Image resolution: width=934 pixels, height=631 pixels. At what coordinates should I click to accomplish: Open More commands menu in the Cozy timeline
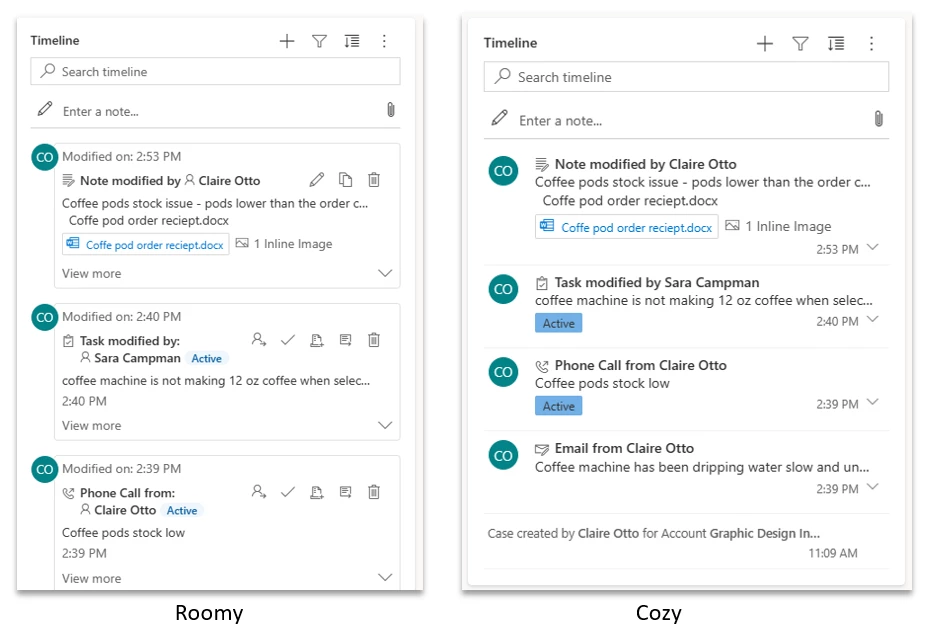coord(871,43)
